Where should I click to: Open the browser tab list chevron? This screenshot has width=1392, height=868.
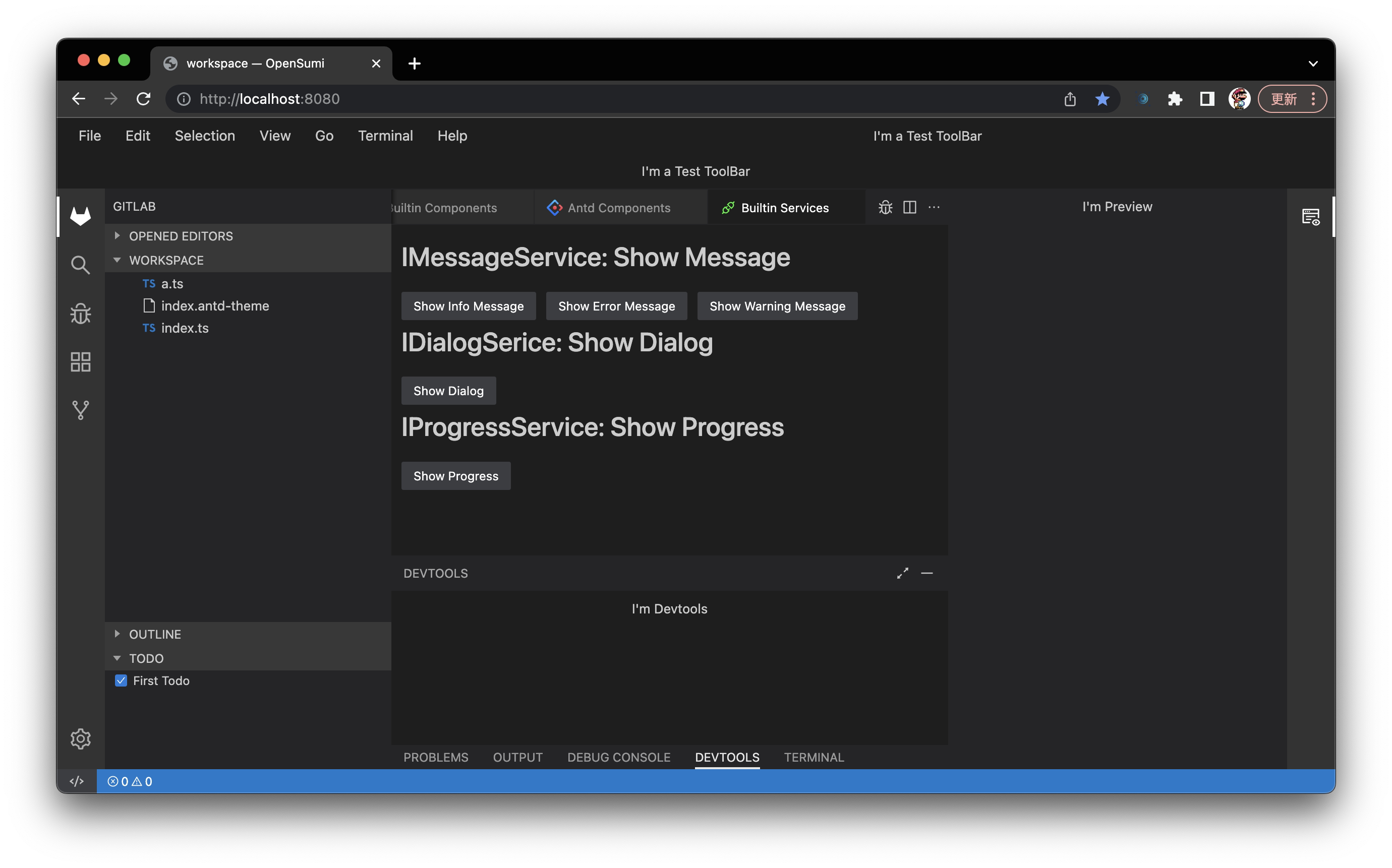tap(1313, 63)
